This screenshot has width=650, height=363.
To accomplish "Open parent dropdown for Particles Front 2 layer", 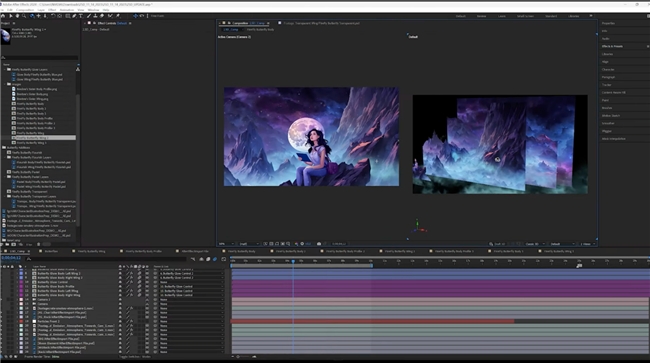I will (191, 322).
